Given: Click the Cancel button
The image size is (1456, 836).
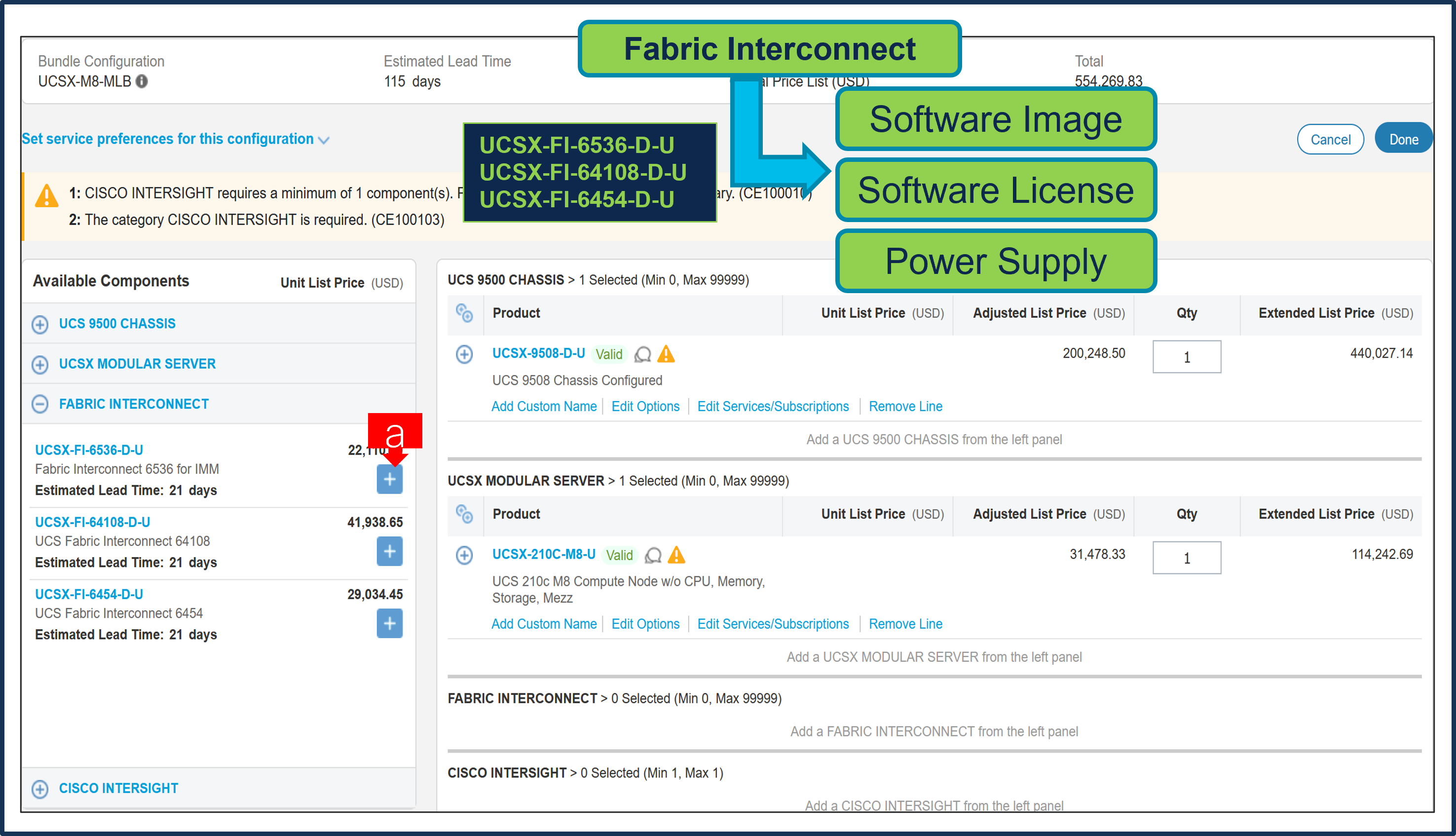Looking at the screenshot, I should pyautogui.click(x=1330, y=140).
